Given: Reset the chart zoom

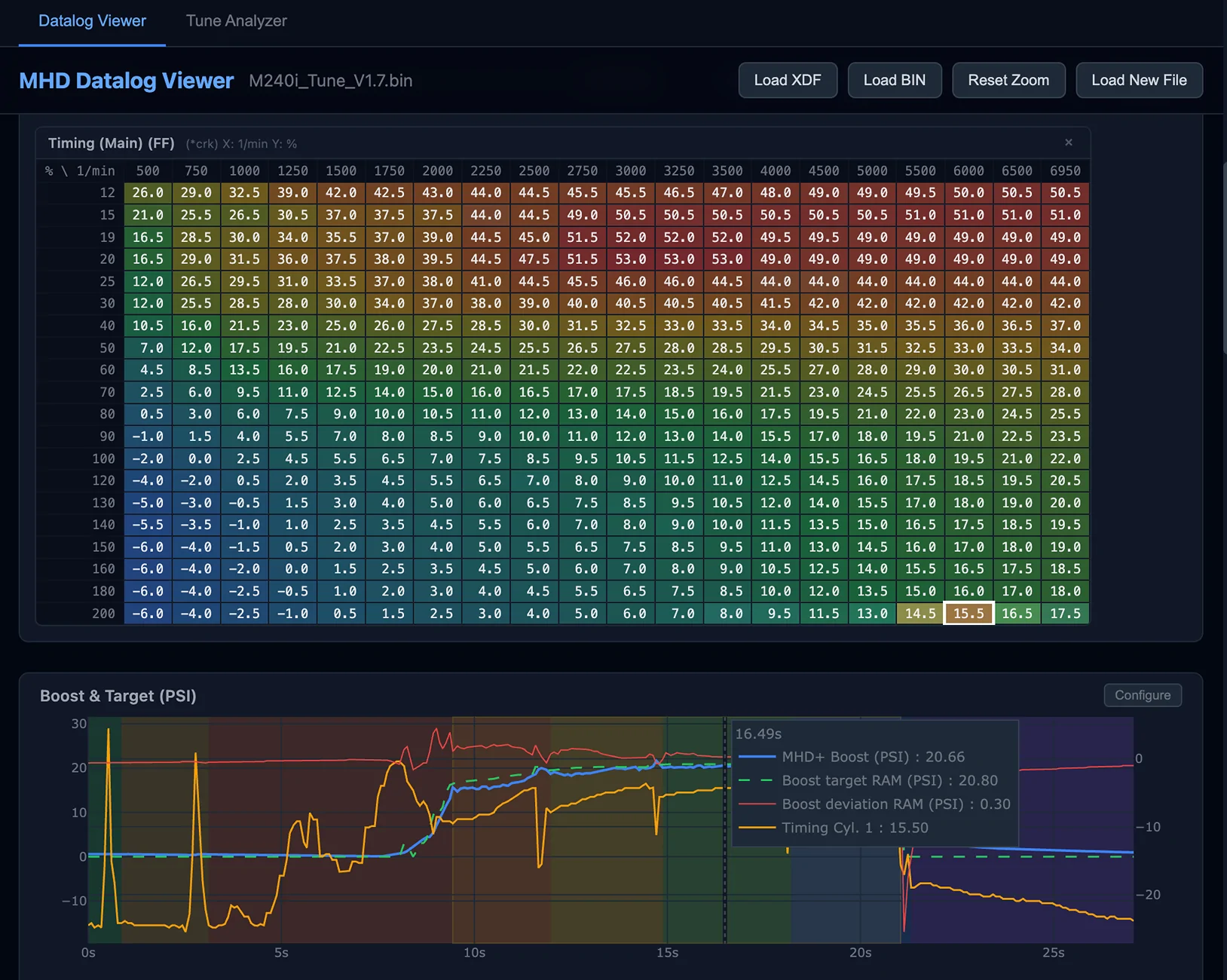Looking at the screenshot, I should point(1008,80).
